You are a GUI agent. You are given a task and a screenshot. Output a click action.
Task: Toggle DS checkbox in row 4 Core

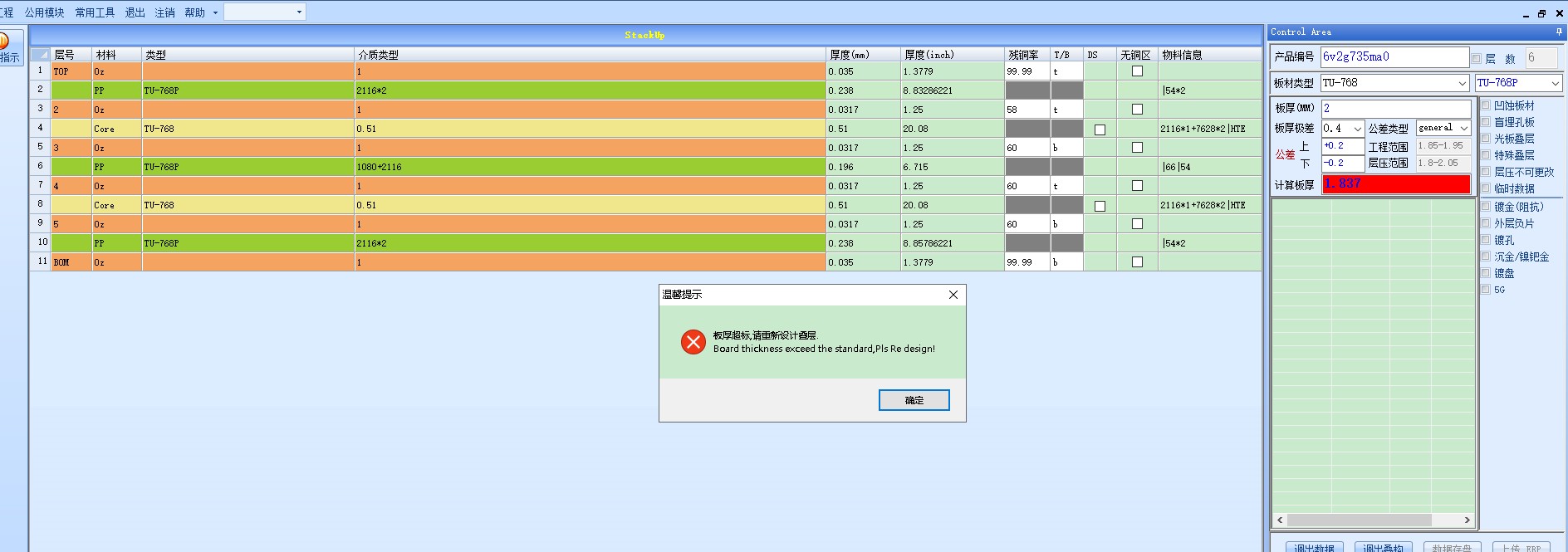1100,129
